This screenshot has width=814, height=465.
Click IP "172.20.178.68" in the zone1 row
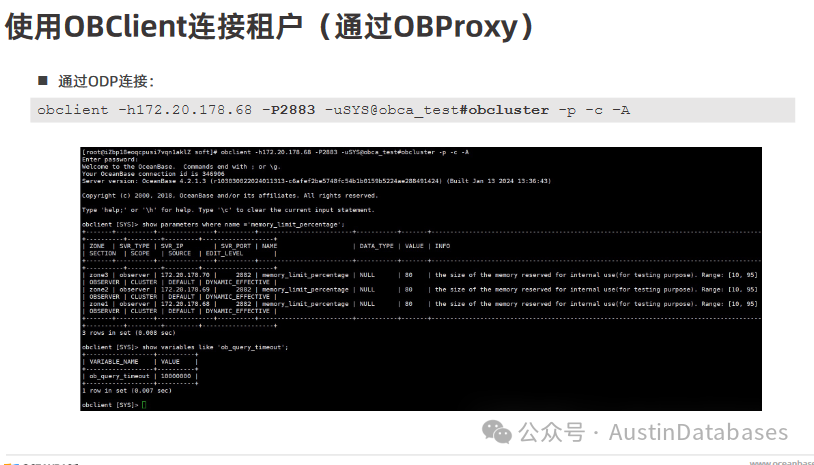(185, 304)
